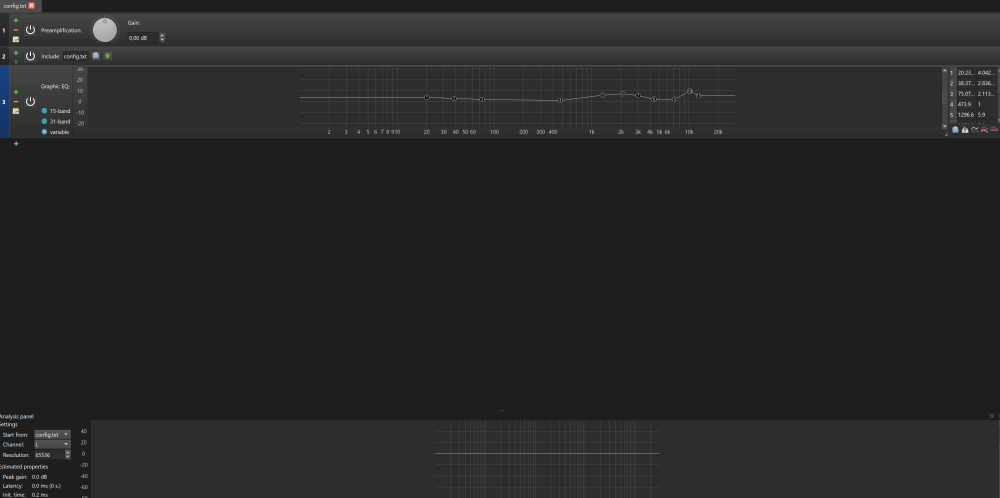Click the Include config.txt file field
1000x498 pixels.
pos(75,56)
